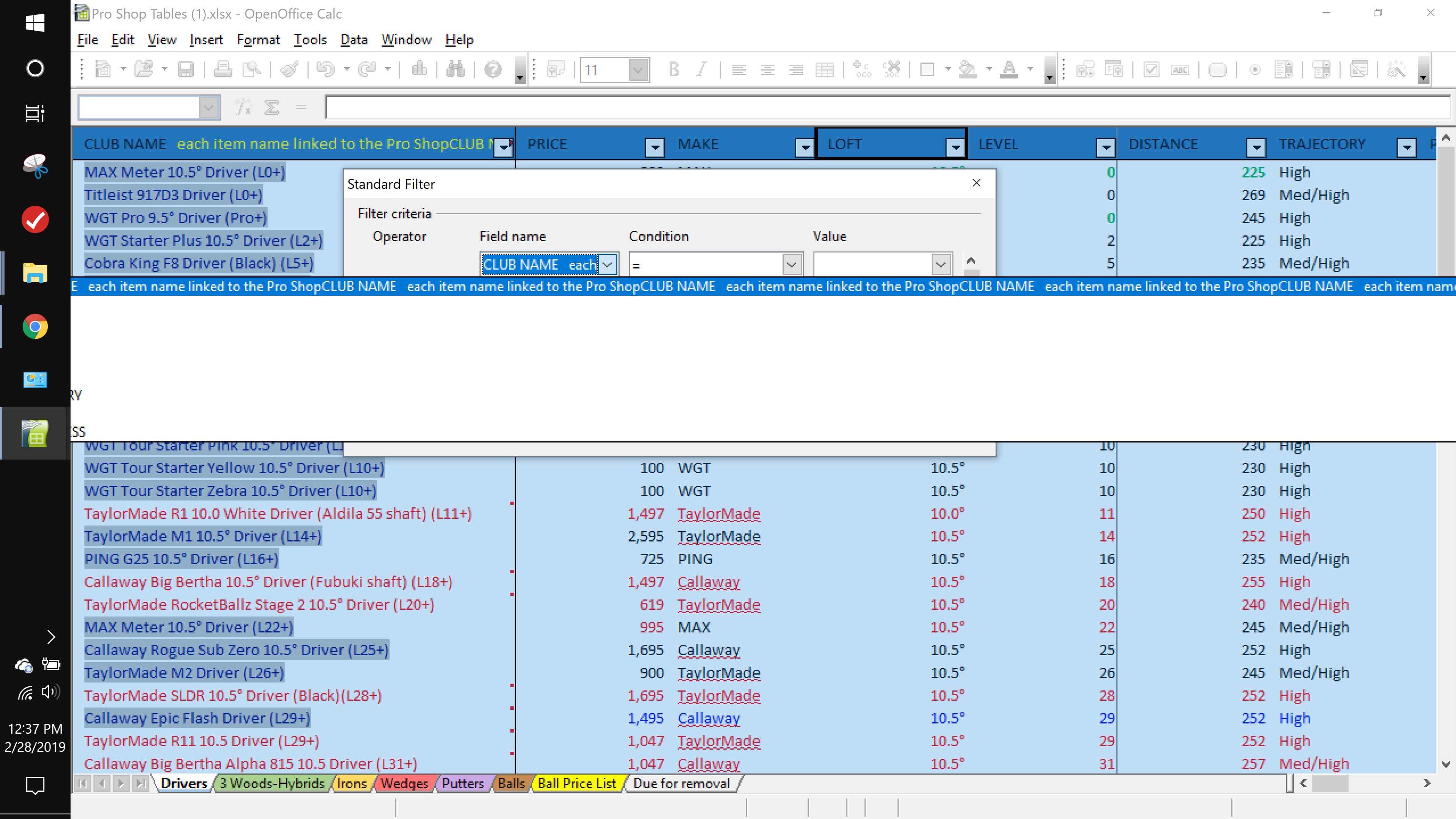Select the form Option Button control icon
Image resolution: width=1456 pixels, height=819 pixels.
(1255, 69)
